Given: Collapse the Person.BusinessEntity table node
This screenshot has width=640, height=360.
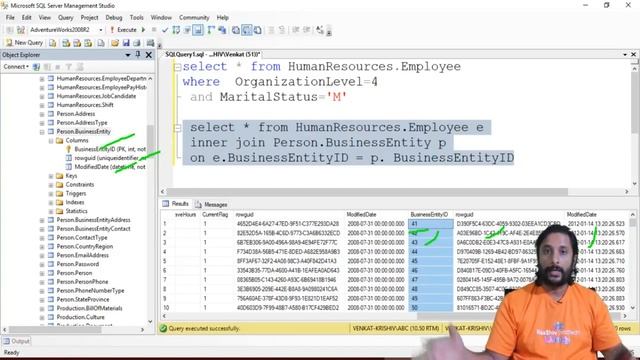Looking at the screenshot, I should [x=42, y=132].
